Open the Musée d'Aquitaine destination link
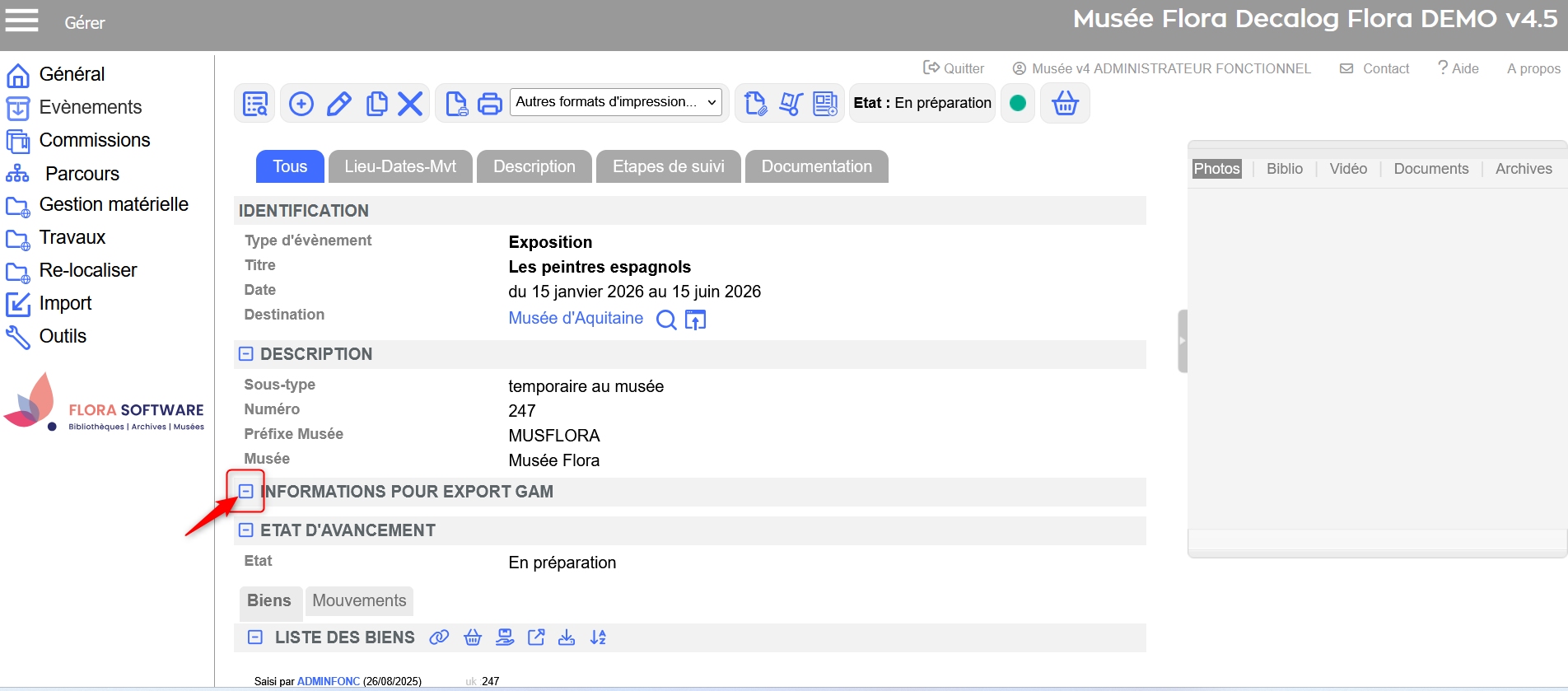1568x691 pixels. tap(576, 319)
